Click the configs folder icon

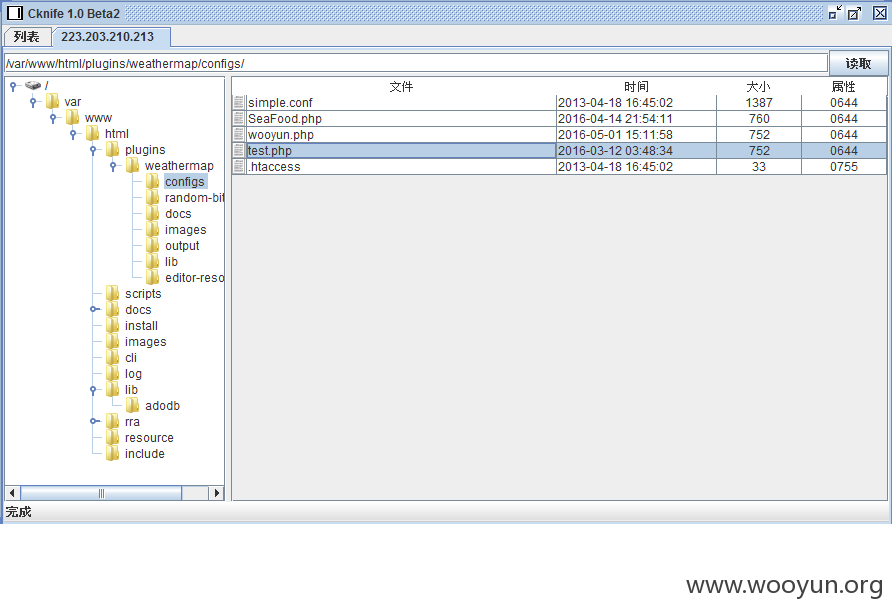(x=152, y=181)
